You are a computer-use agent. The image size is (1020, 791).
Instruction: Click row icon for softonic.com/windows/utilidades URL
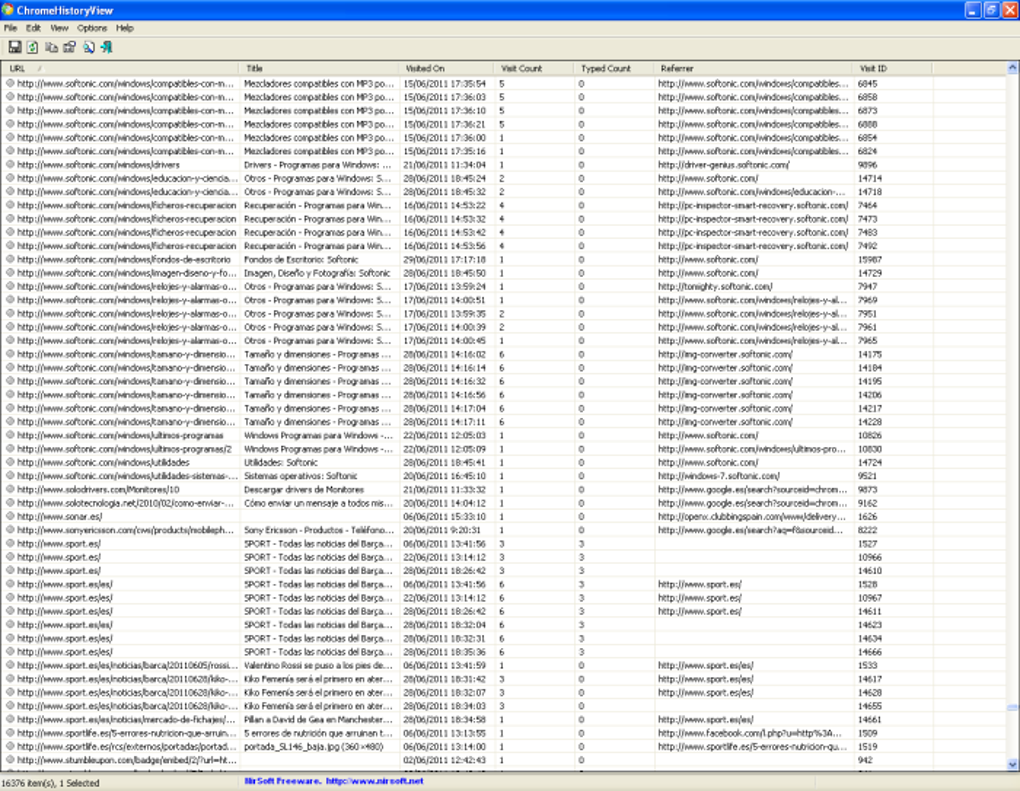[x=10, y=463]
